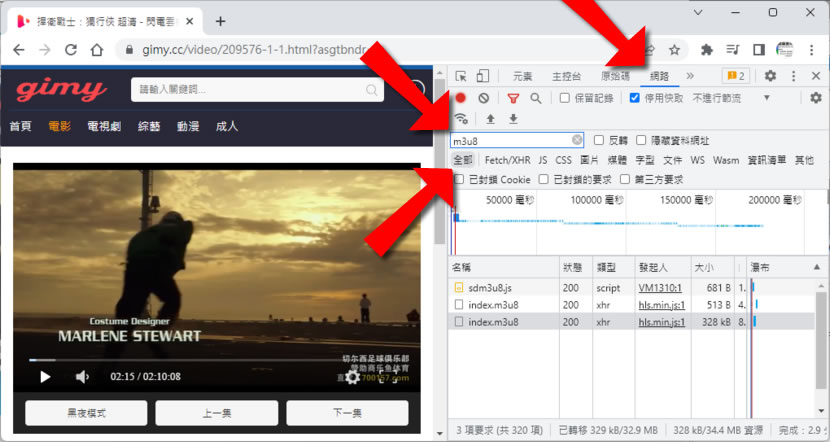830x442 pixels.
Task: Go to browser home page
Action: tap(96, 50)
